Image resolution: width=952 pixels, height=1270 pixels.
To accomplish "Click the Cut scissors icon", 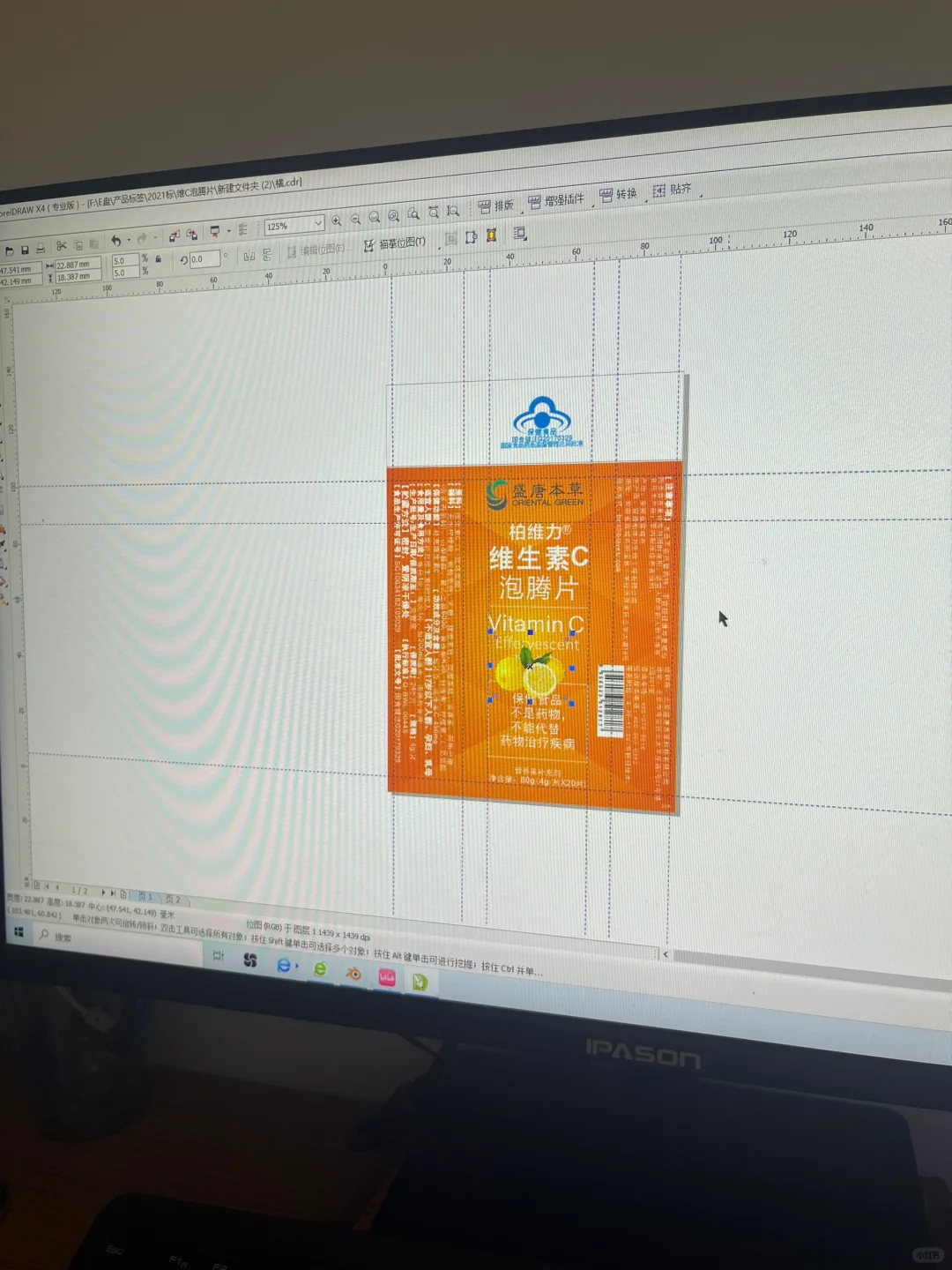I will click(x=61, y=246).
